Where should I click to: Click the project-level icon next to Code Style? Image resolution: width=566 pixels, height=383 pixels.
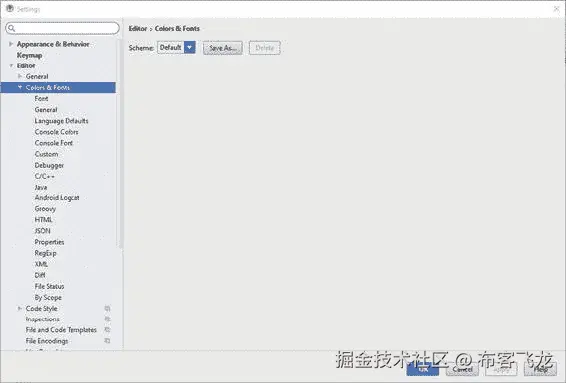tap(107, 309)
